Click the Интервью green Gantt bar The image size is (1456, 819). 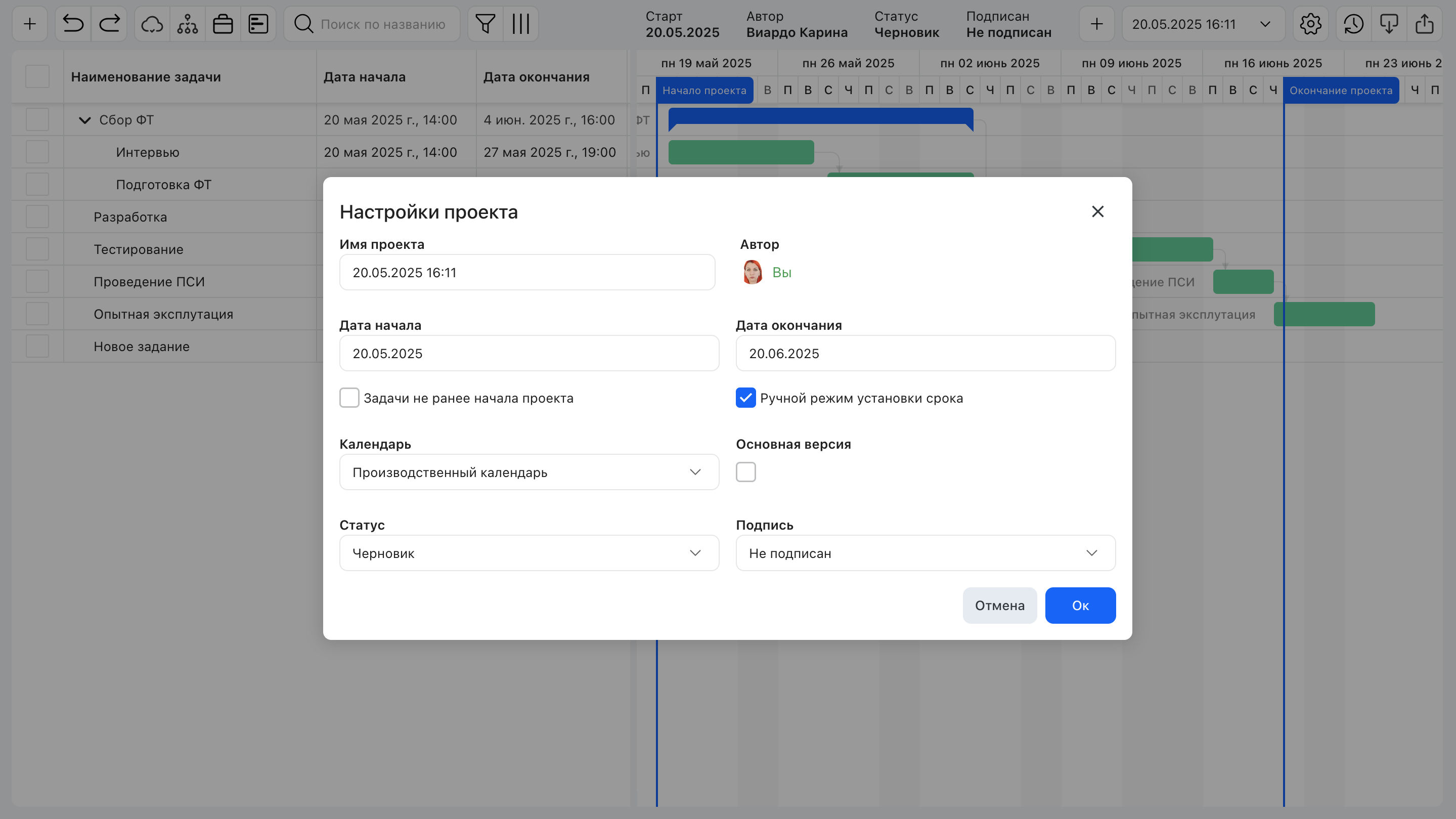click(x=741, y=152)
